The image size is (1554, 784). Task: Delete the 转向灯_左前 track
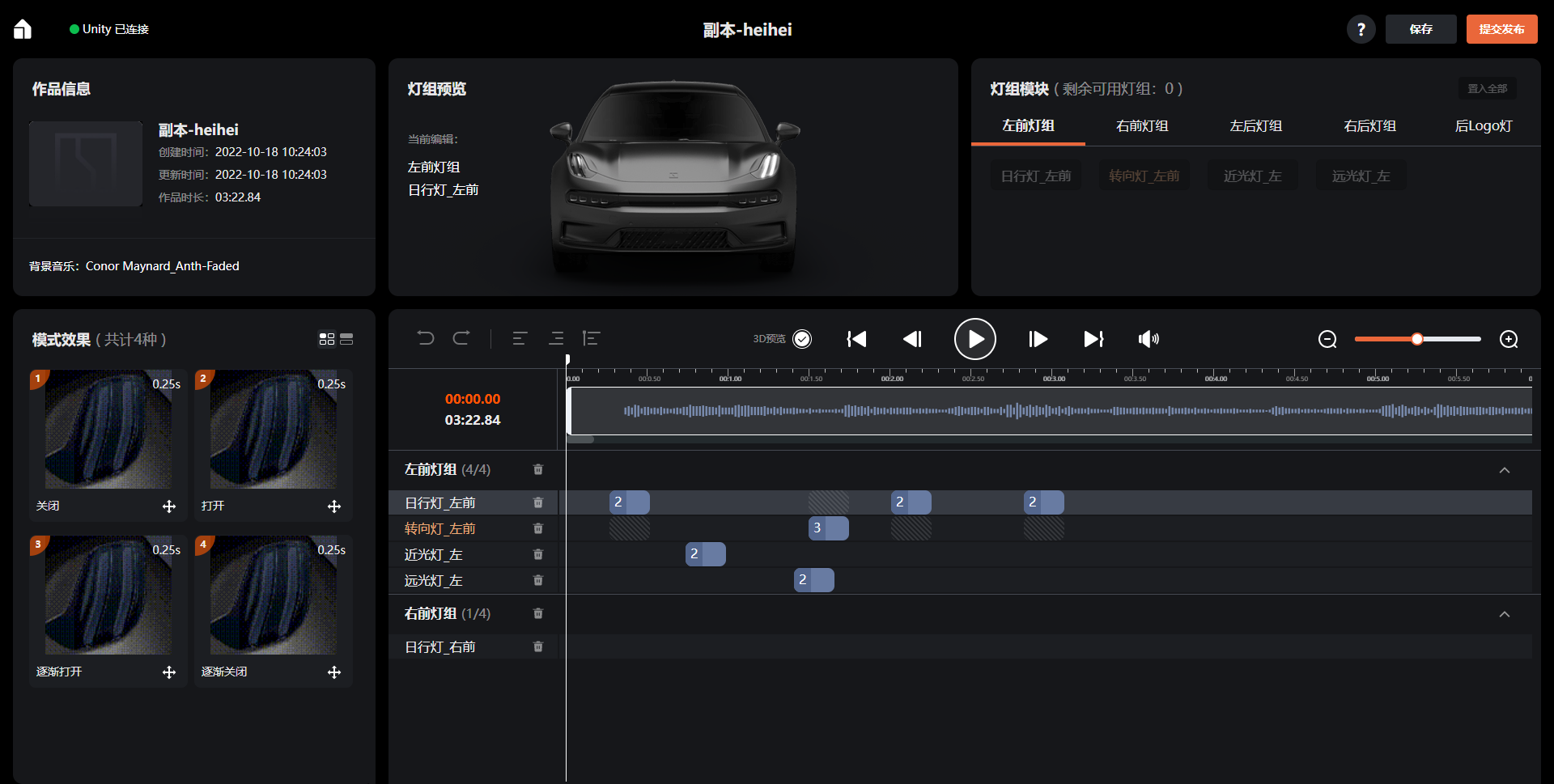pos(538,528)
